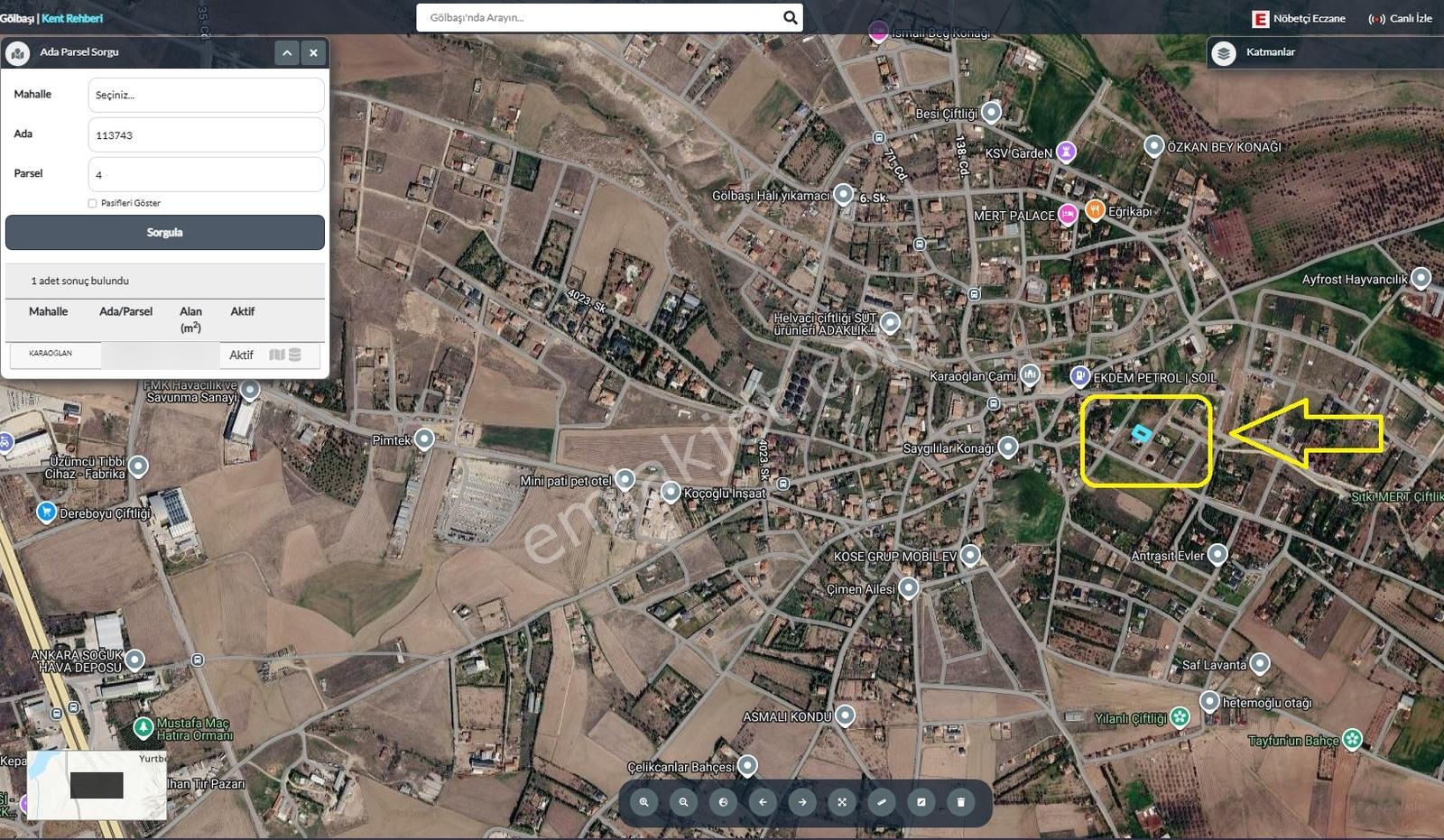This screenshot has height=840, width=1444.
Task: Click the Helvacı çiftliği map pin
Action: (x=890, y=322)
